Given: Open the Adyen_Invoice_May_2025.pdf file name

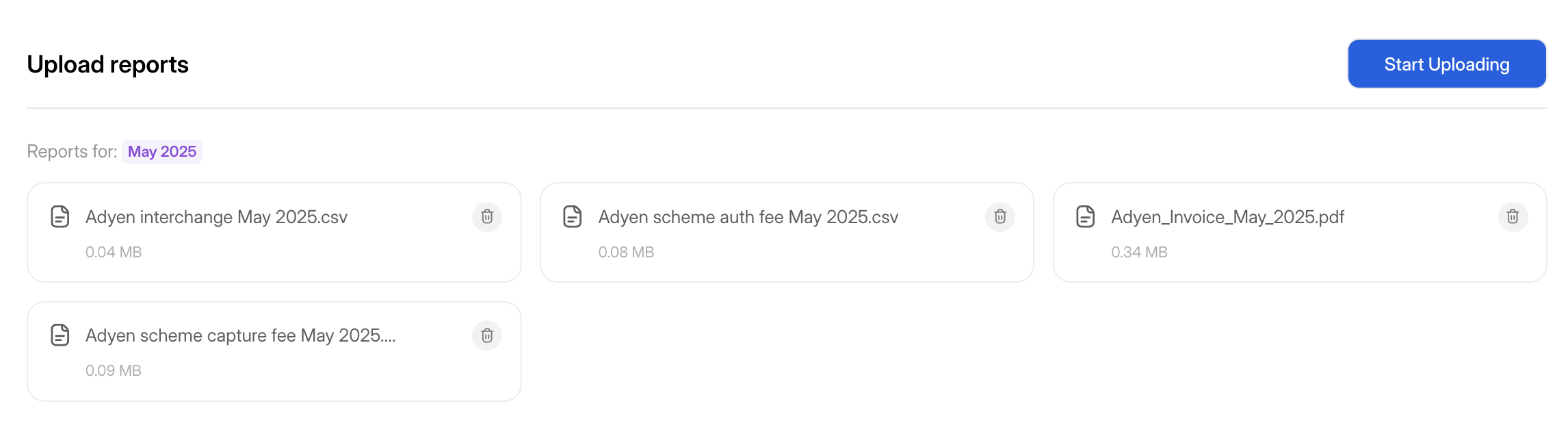Looking at the screenshot, I should point(1227,217).
